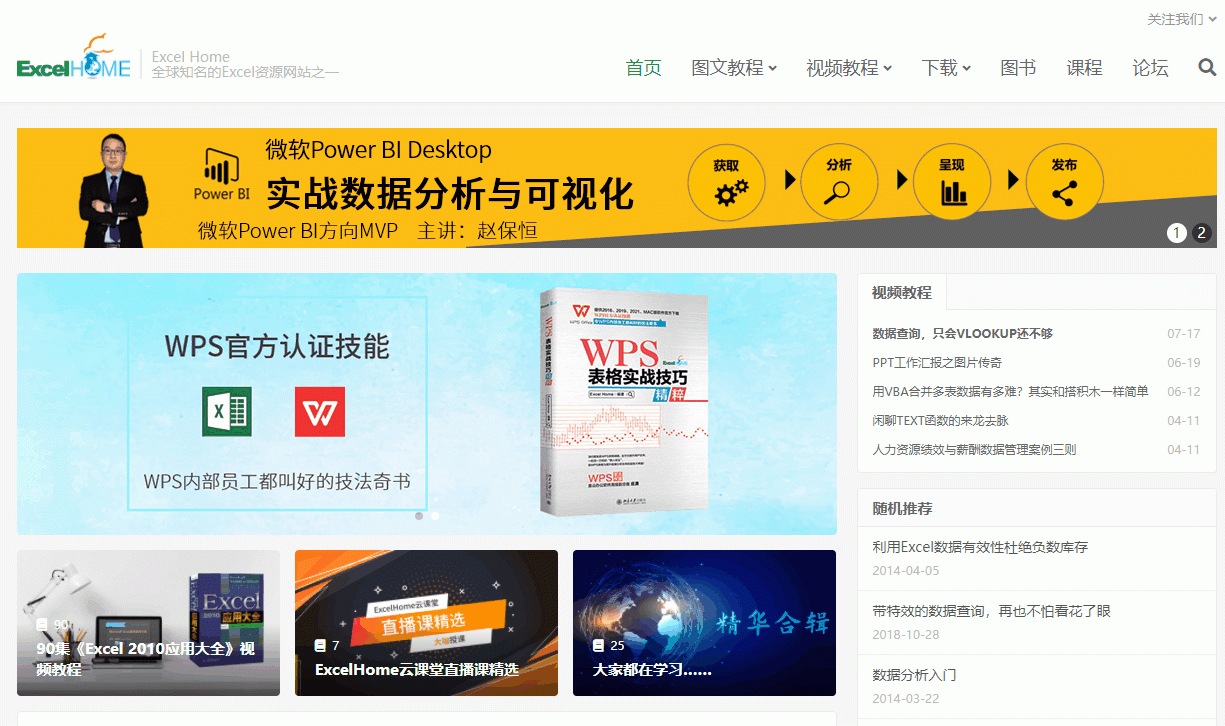The width and height of the screenshot is (1225, 726).
Task: Click the 获取 gears circle icon
Action: [726, 183]
